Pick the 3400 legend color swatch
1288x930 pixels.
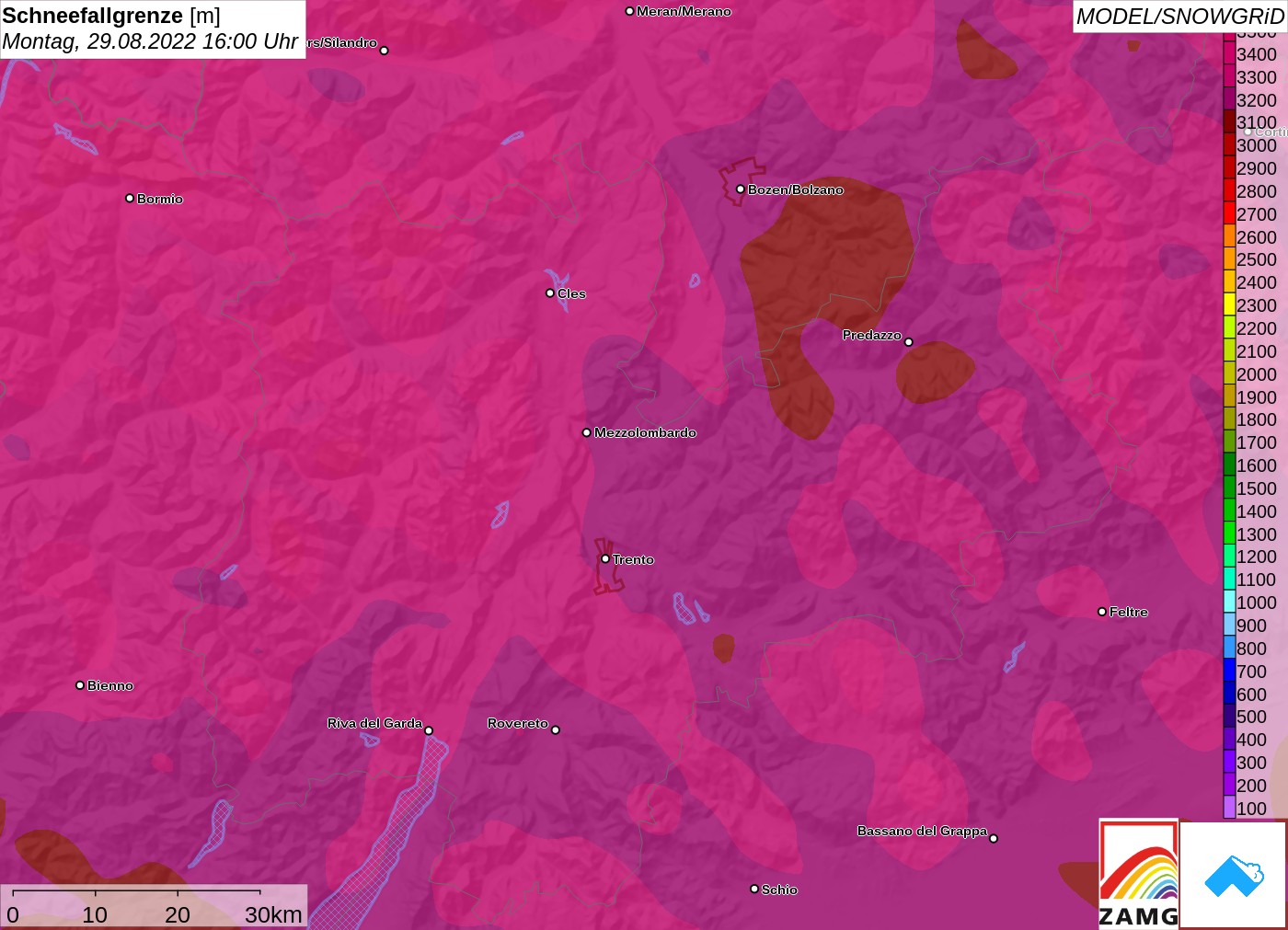point(1229,53)
